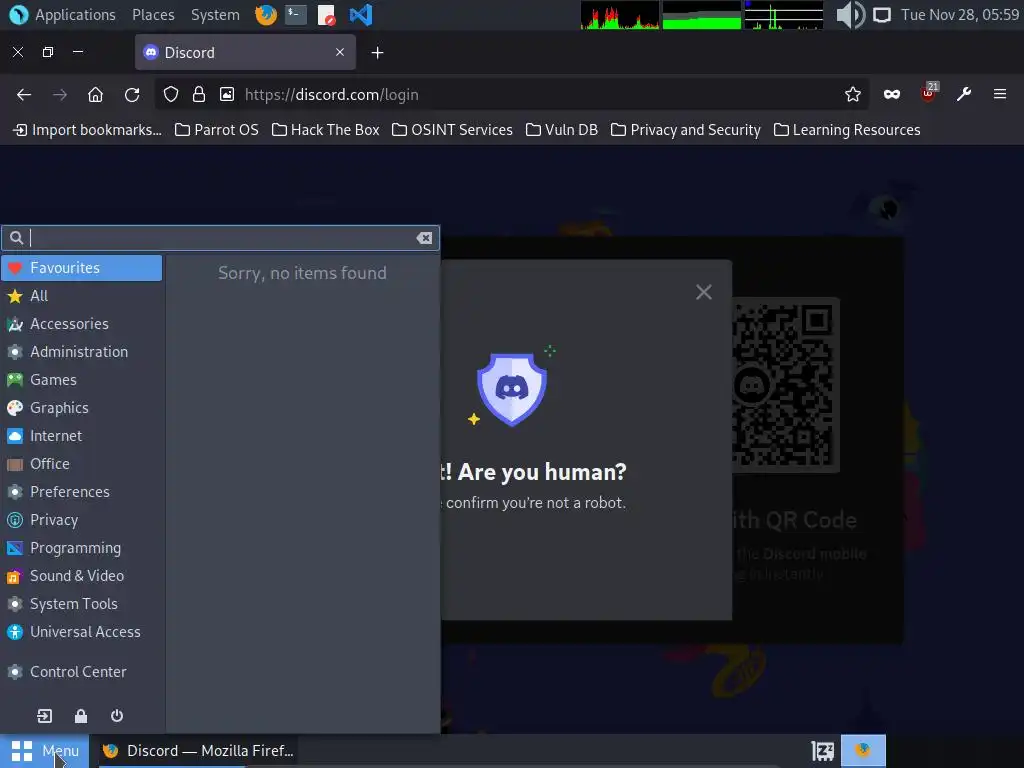Viewport: 1024px width, 768px height.
Task: Click the Menu button on the taskbar
Action: point(44,751)
